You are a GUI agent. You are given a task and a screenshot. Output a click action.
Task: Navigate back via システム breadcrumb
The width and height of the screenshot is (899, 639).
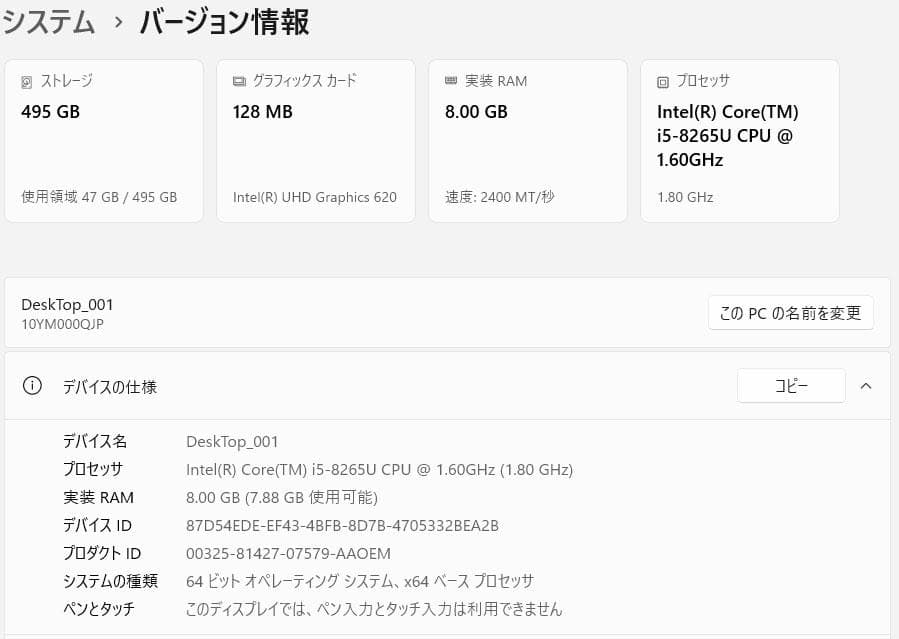pos(48,20)
